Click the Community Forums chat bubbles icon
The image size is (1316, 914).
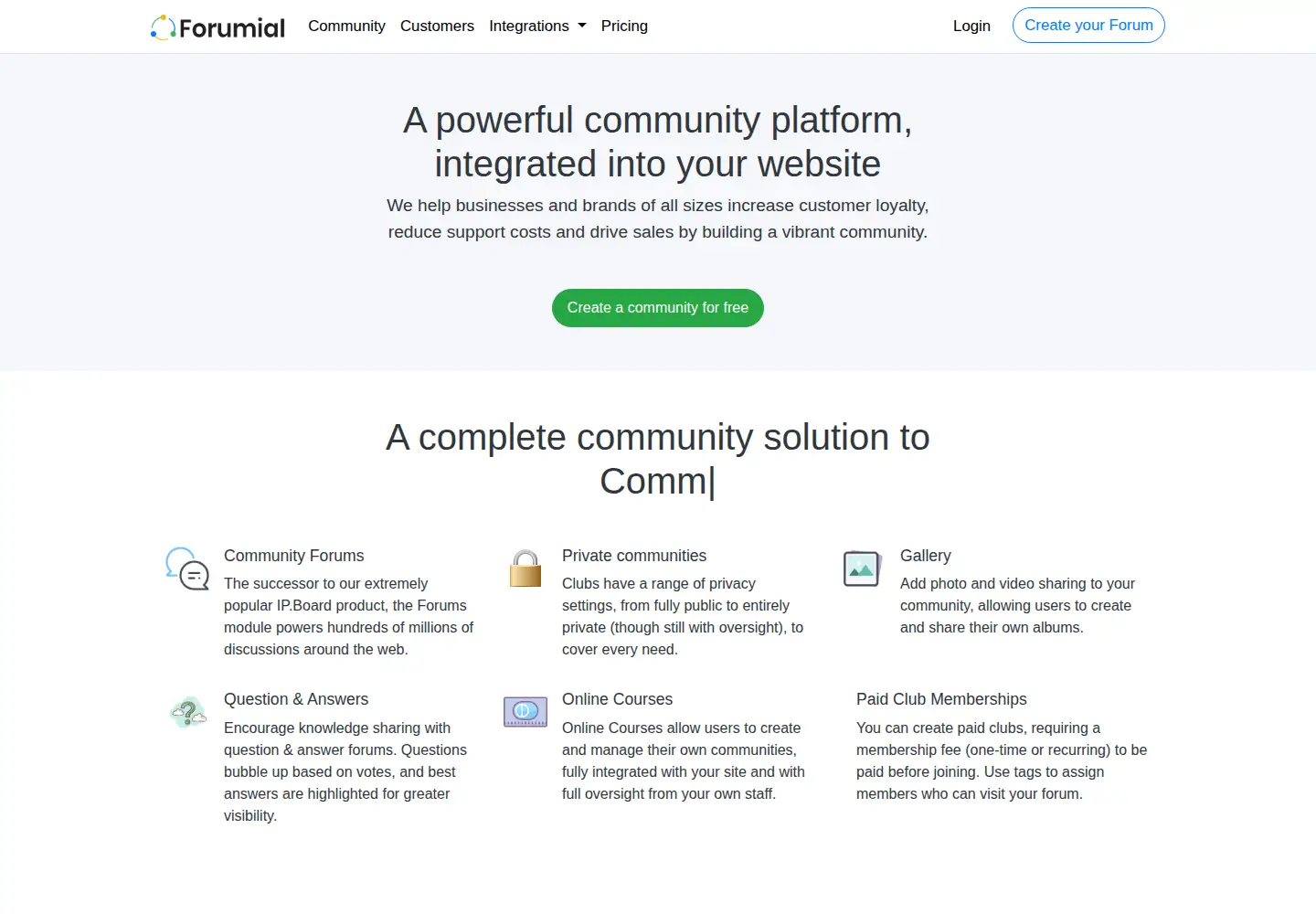pyautogui.click(x=187, y=568)
